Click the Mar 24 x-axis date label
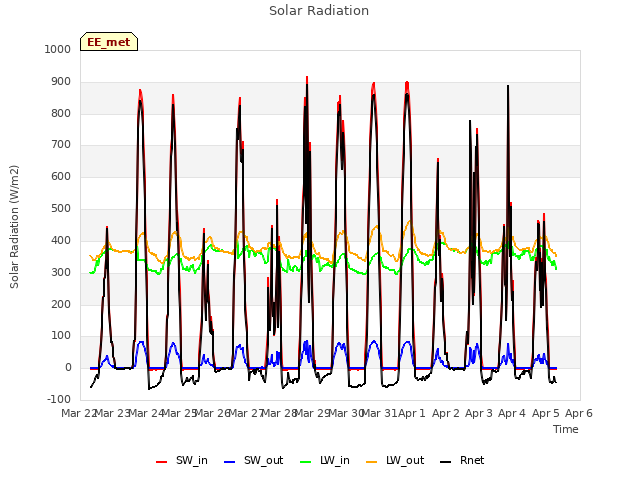 146,413
